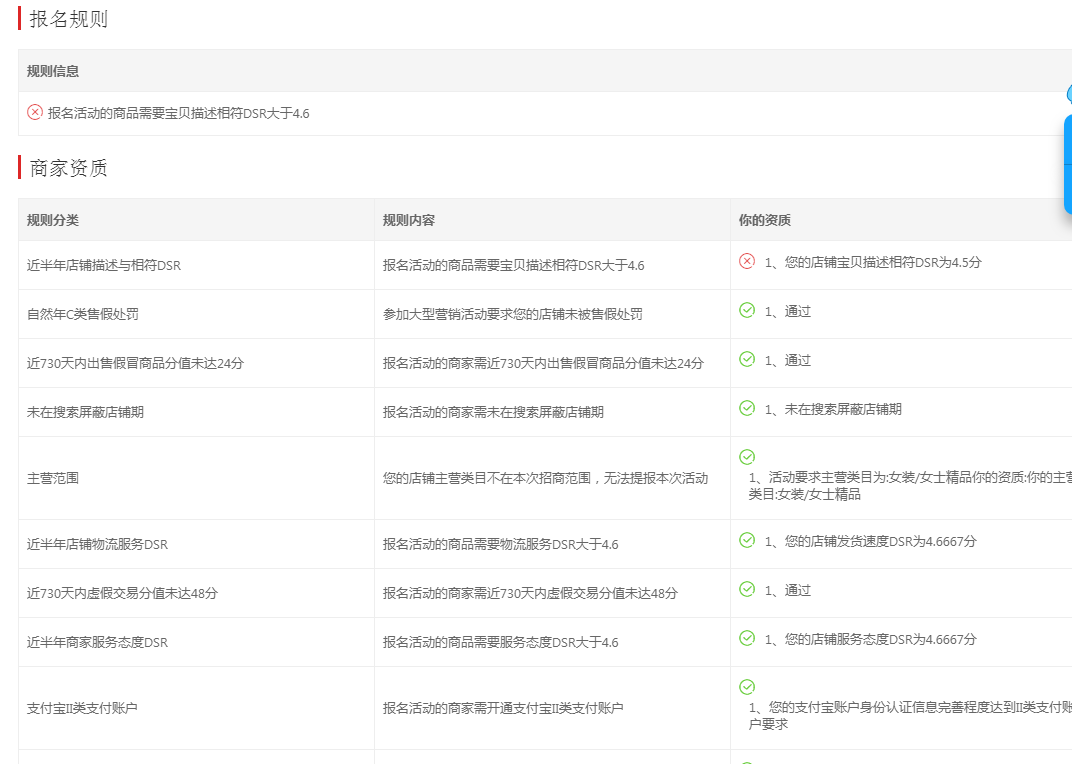Click green check beside 未在搜索屏蔽店铺期 status
The image size is (1072, 764).
click(747, 408)
